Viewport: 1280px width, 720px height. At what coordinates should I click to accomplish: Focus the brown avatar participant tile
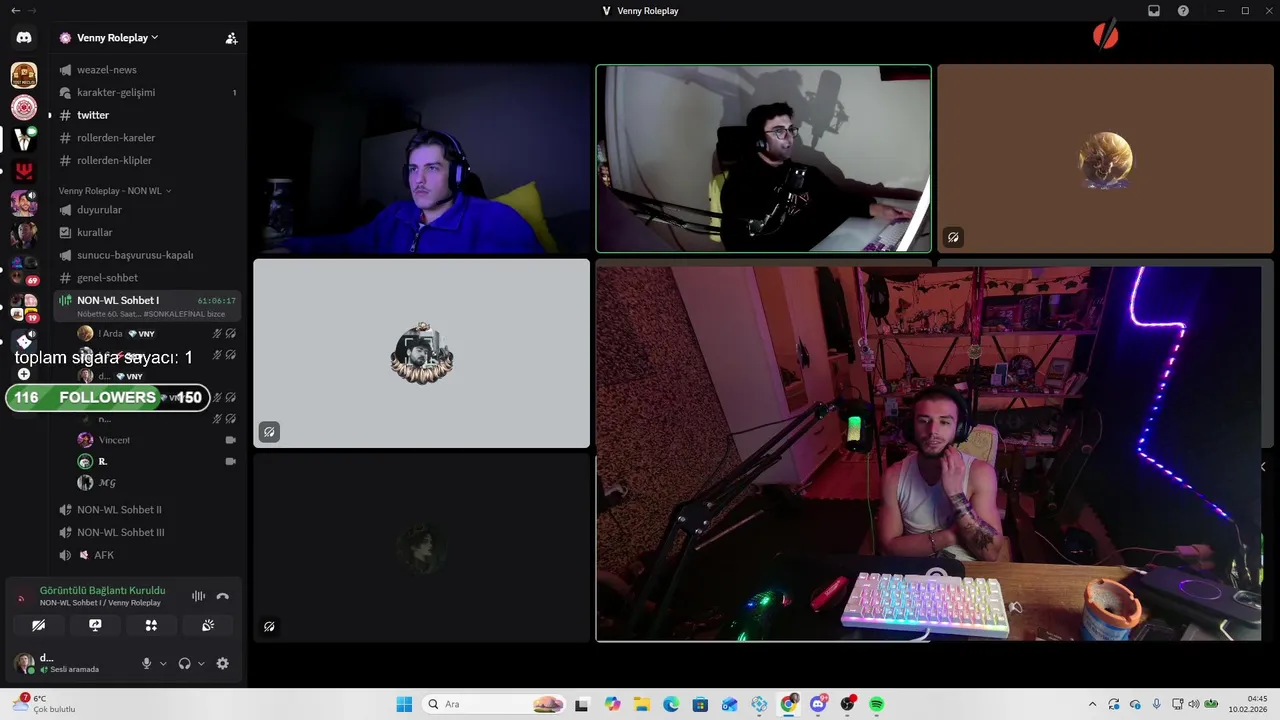[1105, 158]
